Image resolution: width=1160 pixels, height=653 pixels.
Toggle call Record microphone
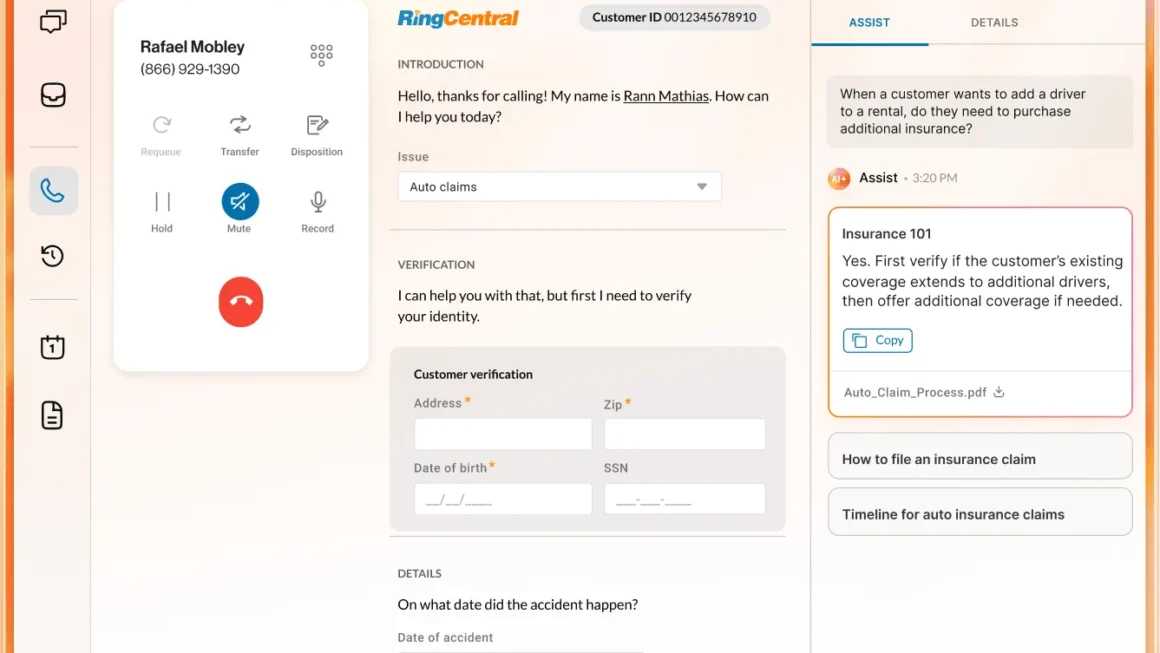(318, 202)
